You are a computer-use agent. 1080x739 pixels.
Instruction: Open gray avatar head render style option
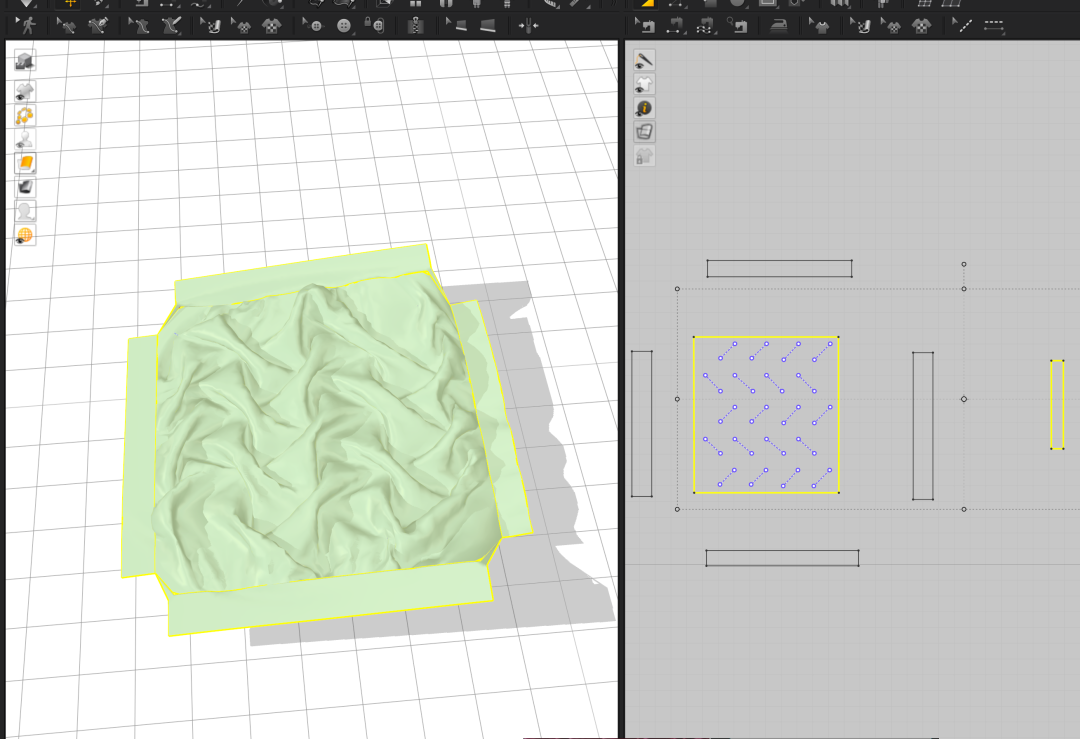(x=25, y=211)
